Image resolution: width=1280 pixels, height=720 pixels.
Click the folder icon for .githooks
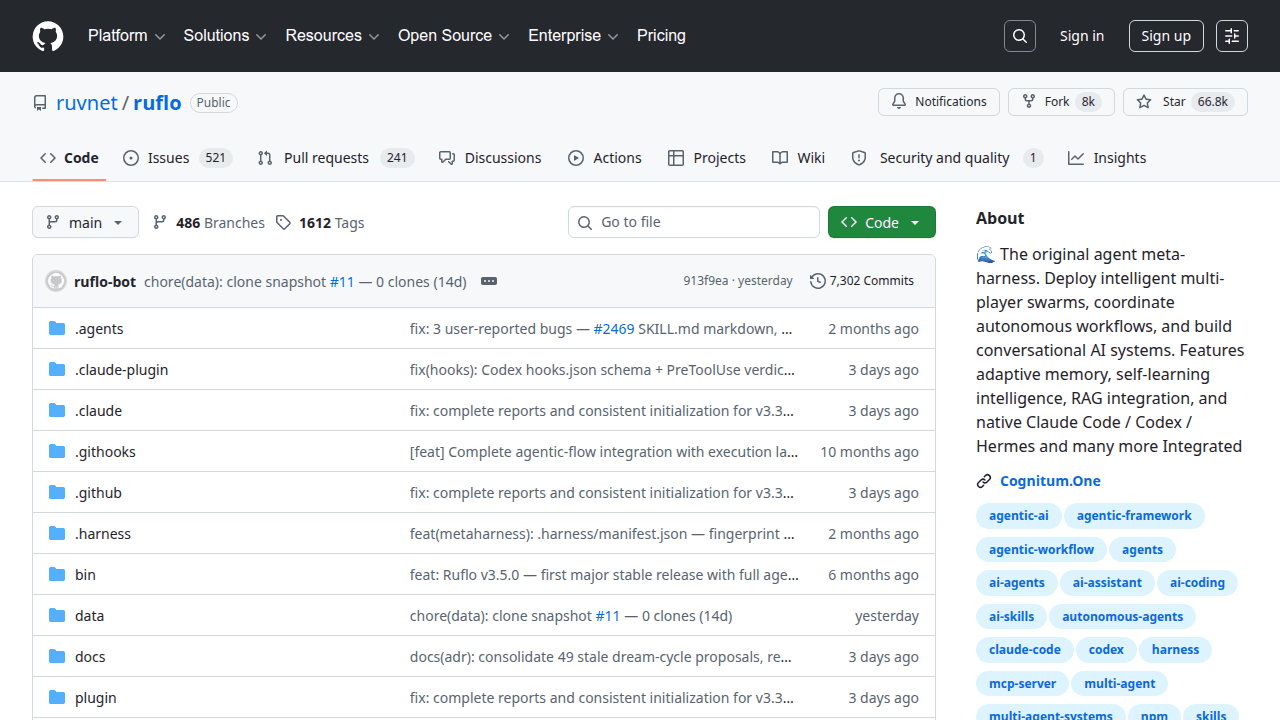click(x=57, y=451)
